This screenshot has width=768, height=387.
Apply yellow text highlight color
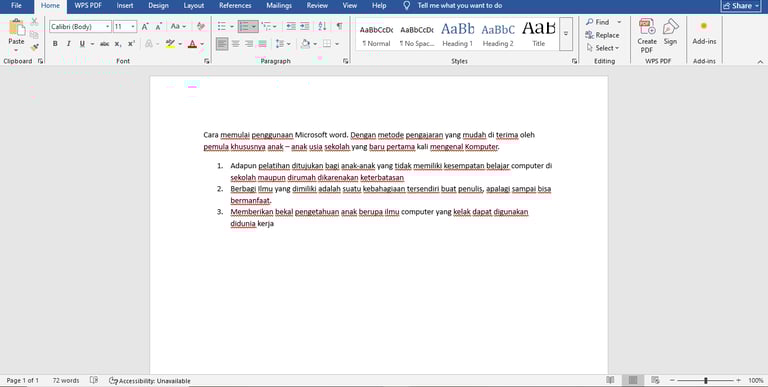pyautogui.click(x=170, y=44)
